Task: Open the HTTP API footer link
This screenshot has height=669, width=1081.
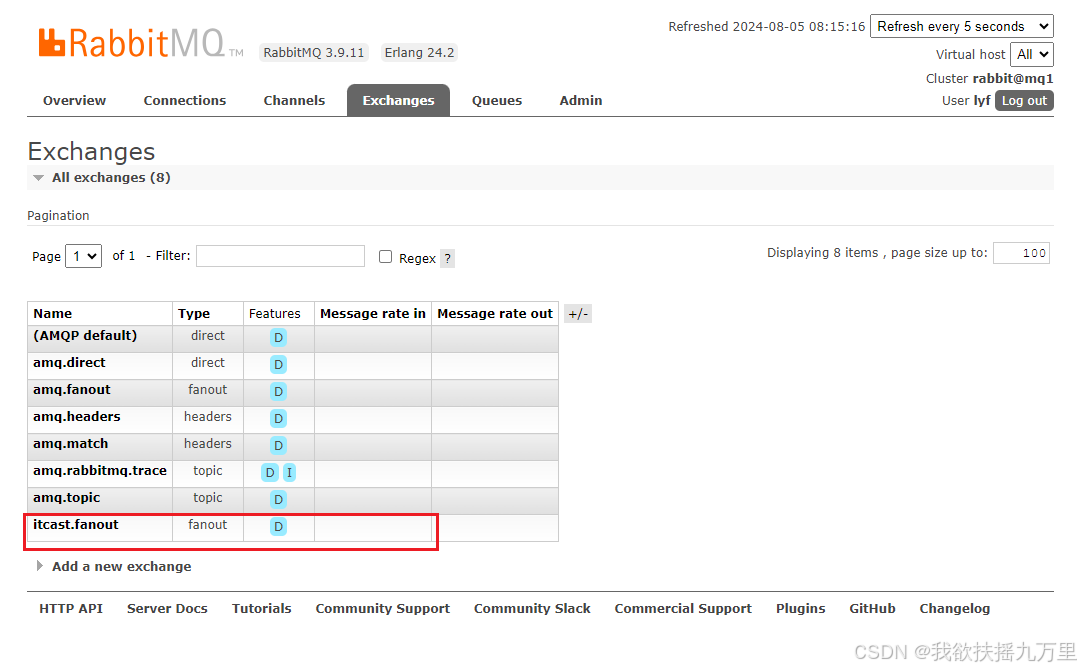Action: (71, 609)
